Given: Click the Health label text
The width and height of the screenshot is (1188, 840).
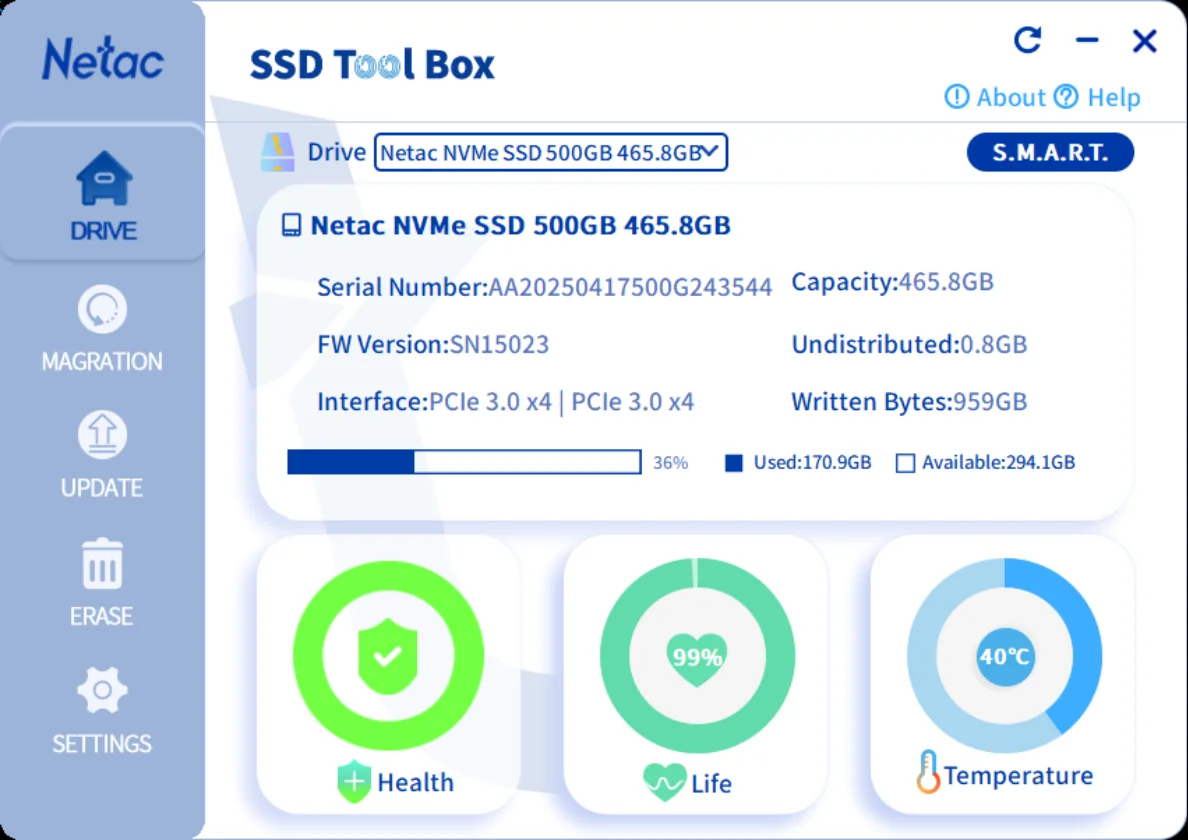Looking at the screenshot, I should click(x=415, y=782).
